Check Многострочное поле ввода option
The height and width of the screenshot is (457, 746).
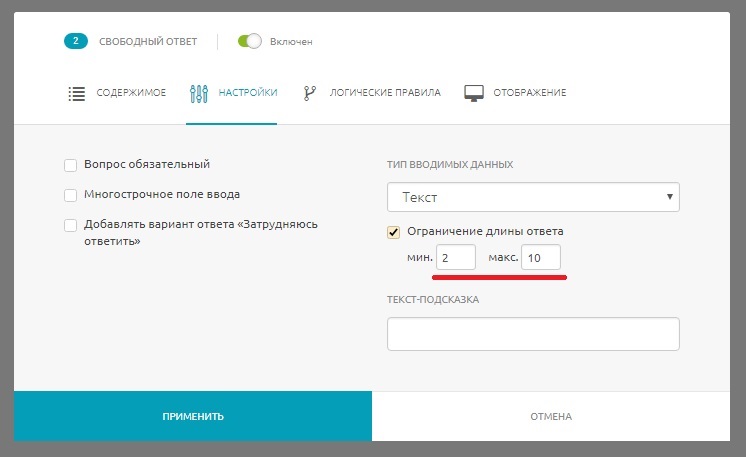click(70, 195)
